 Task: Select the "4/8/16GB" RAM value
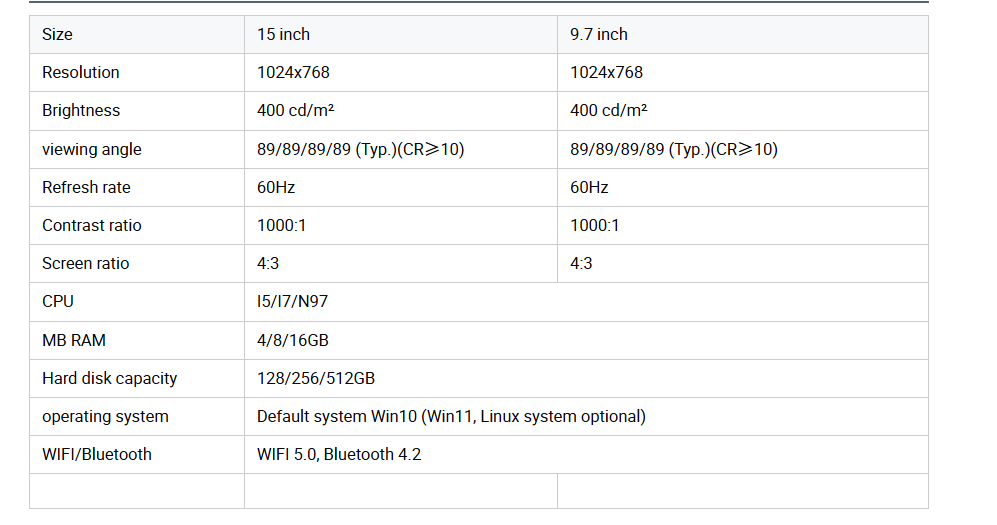[293, 341]
